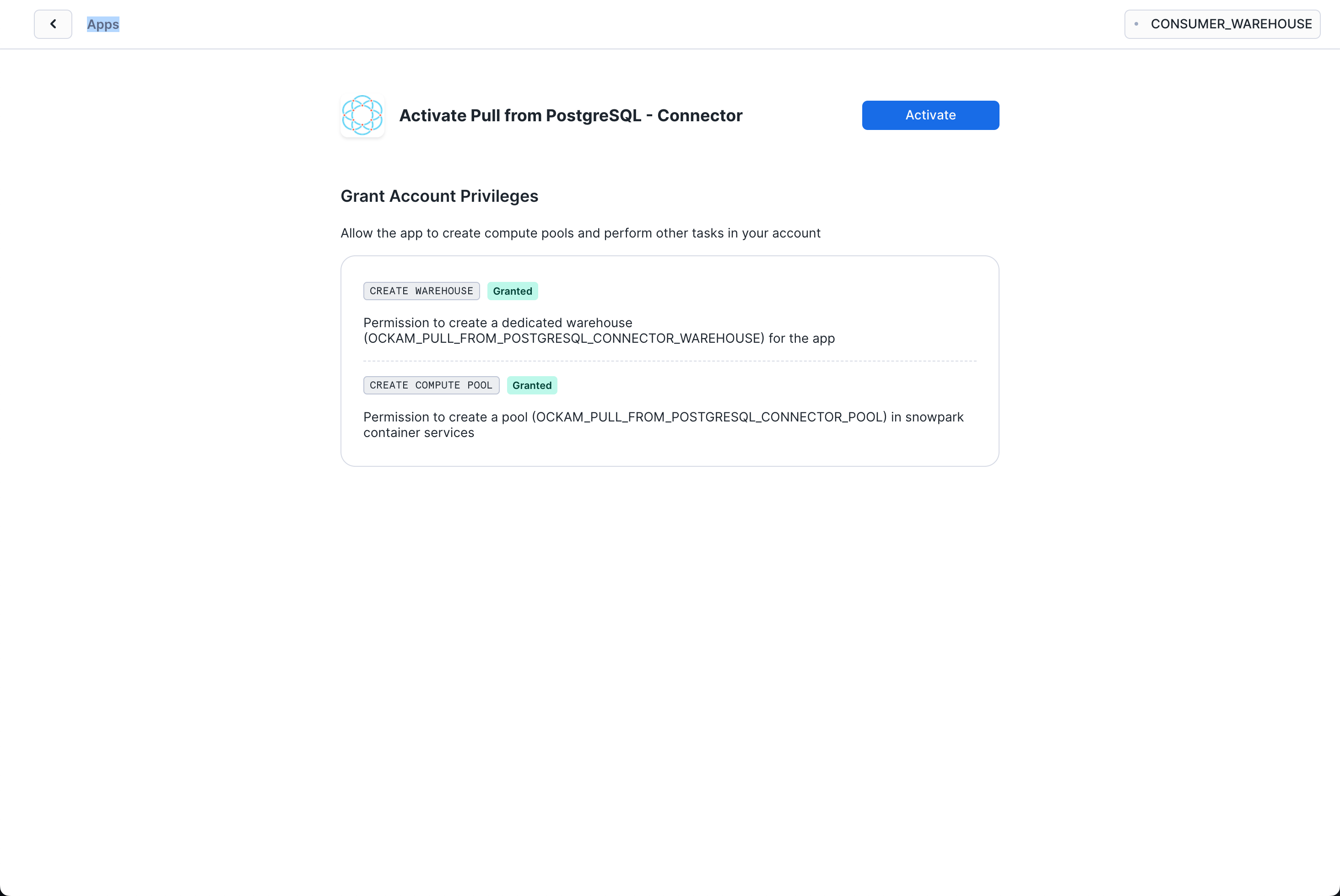Viewport: 1340px width, 896px height.
Task: Click the compute pool permission description
Action: click(446, 417)
